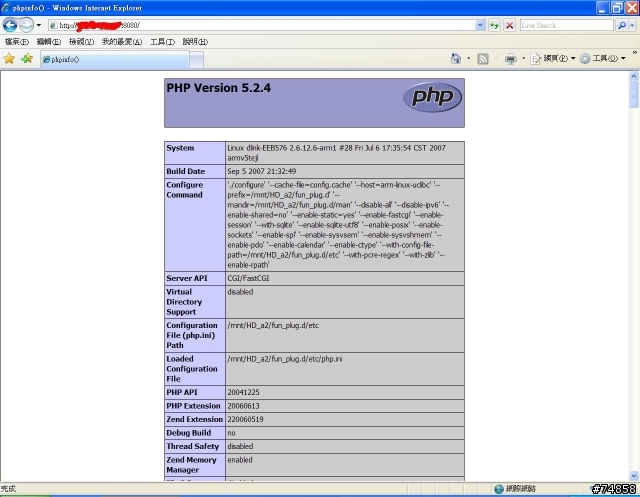Image resolution: width=640 pixels, height=497 pixels.
Task: Click PHP Extension value 20060613
Action: (x=243, y=406)
